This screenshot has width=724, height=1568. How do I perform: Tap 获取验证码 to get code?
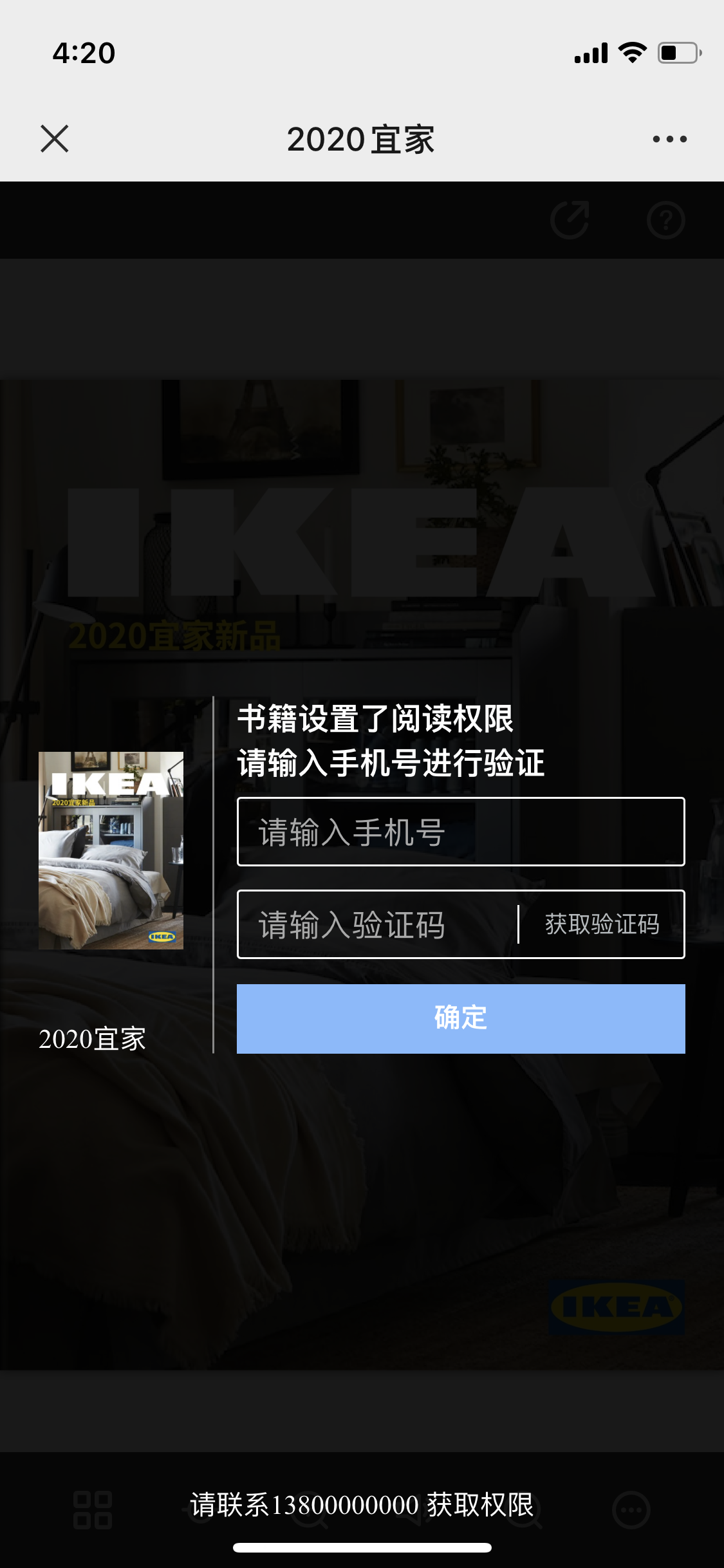coord(602,924)
